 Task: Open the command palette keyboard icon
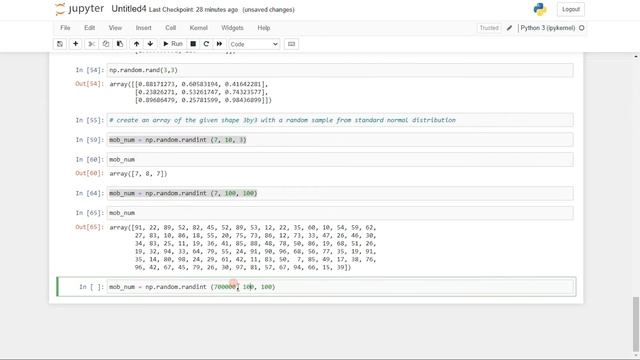click(291, 44)
